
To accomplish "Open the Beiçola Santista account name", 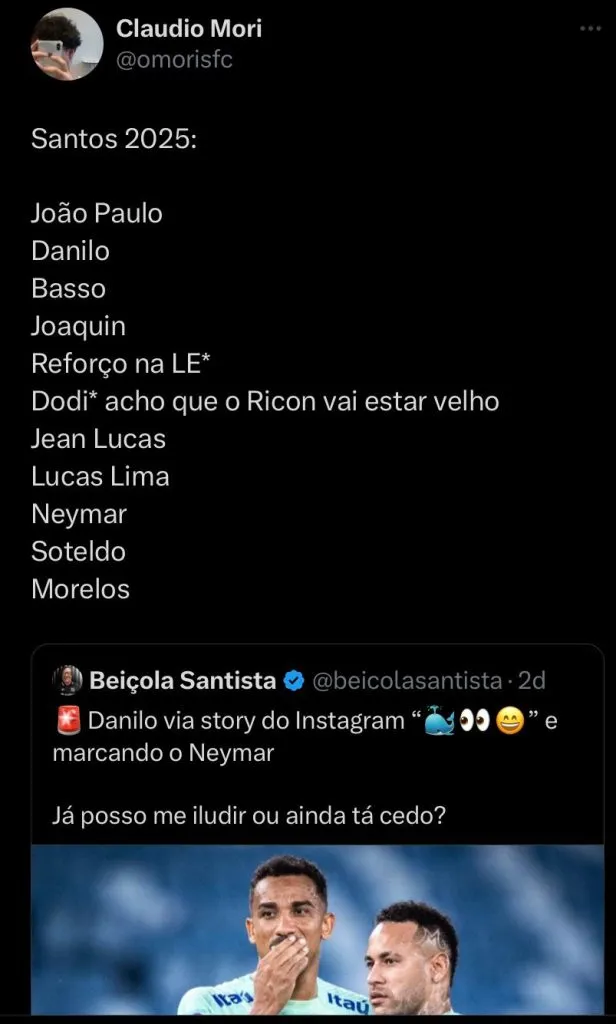I will pyautogui.click(x=182, y=681).
